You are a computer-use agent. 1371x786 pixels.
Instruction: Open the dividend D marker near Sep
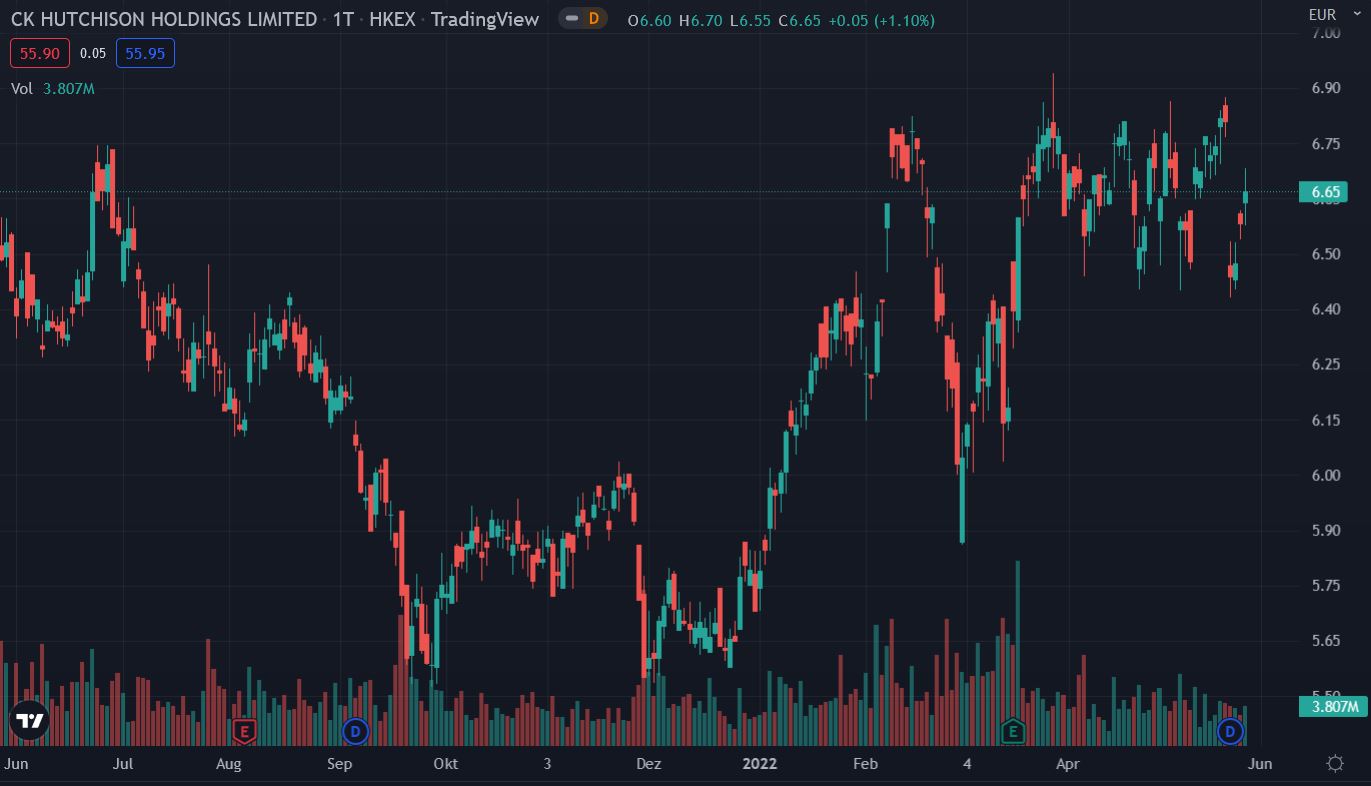(355, 732)
